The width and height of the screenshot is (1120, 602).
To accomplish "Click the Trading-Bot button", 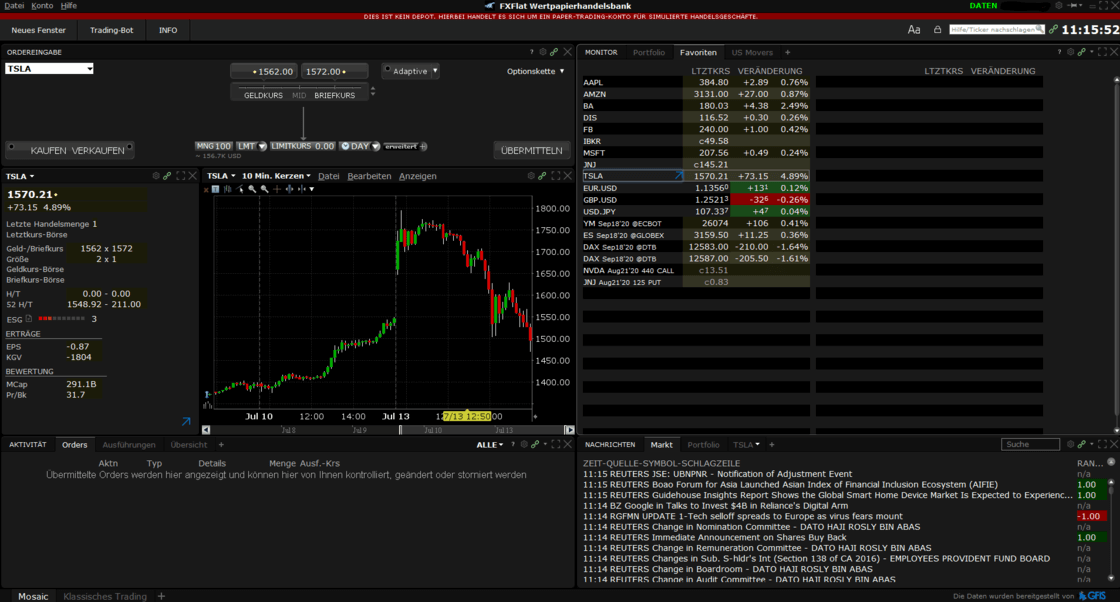I will pos(111,30).
